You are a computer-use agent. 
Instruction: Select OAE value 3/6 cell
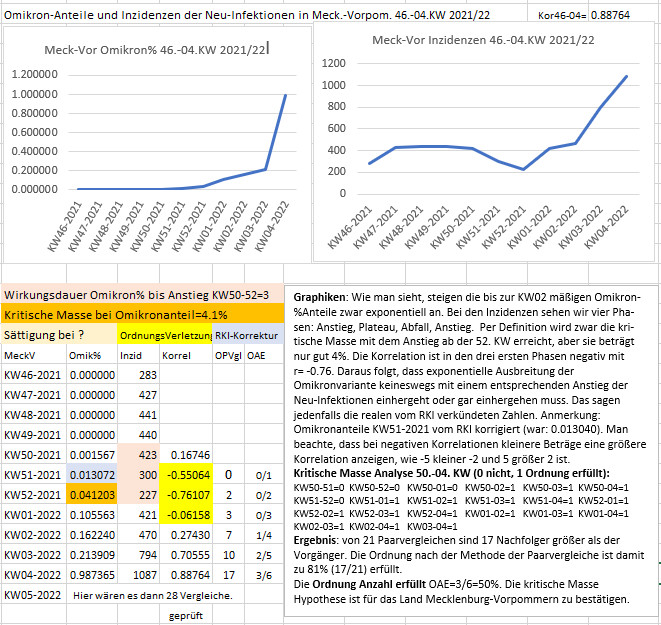tap(264, 575)
